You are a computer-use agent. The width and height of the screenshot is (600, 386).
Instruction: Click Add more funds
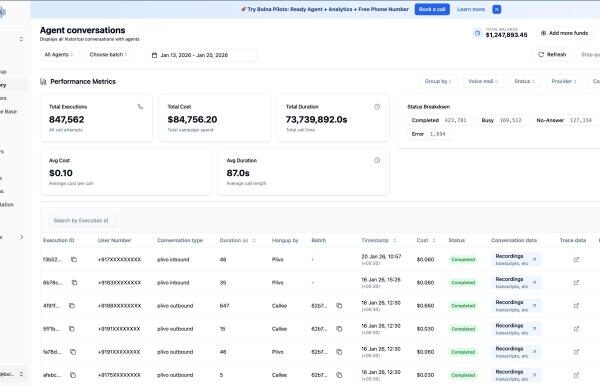pos(564,33)
